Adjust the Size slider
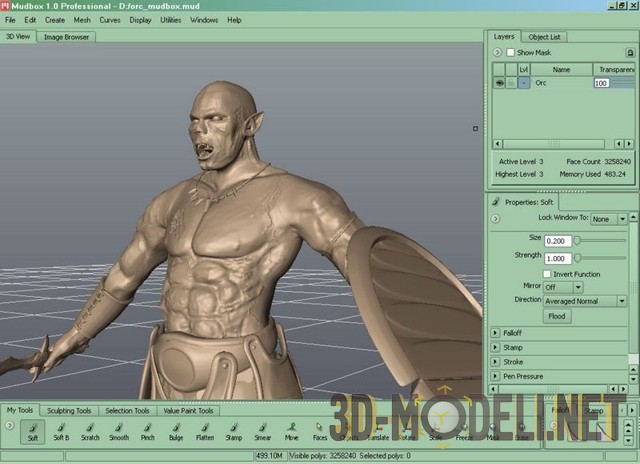 click(x=590, y=241)
